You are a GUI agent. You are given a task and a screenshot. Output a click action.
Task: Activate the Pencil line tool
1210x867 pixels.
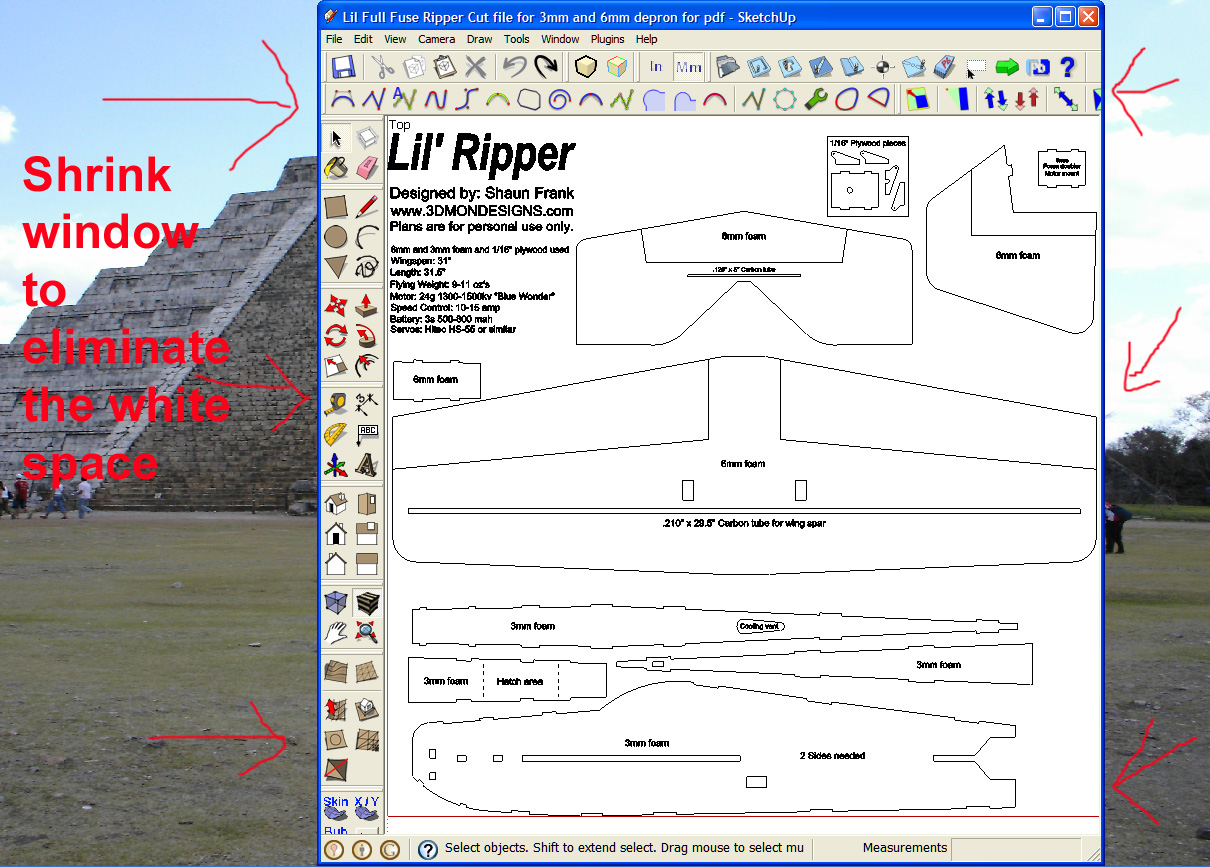367,207
